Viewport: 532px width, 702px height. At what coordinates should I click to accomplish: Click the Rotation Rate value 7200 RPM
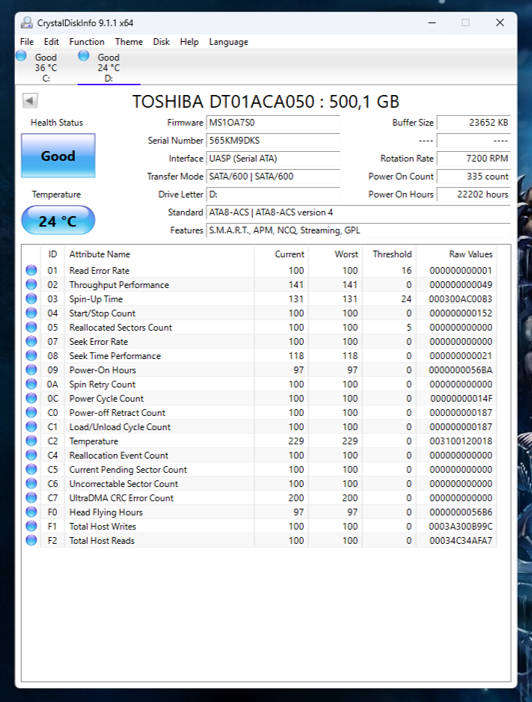coord(474,158)
